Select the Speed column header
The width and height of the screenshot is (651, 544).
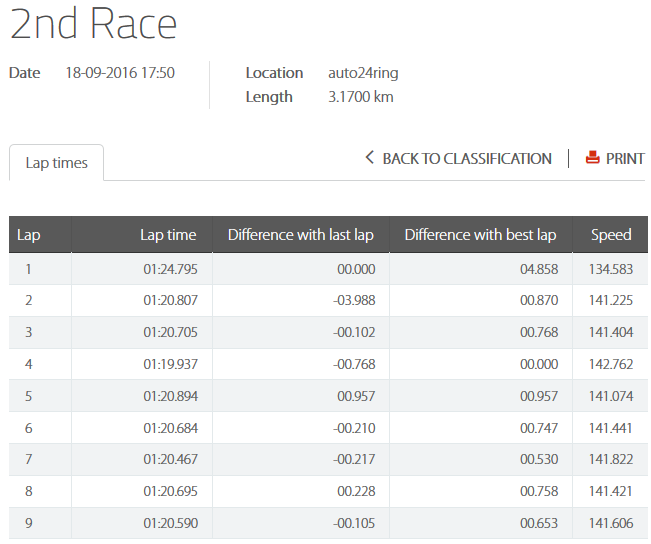pos(611,235)
